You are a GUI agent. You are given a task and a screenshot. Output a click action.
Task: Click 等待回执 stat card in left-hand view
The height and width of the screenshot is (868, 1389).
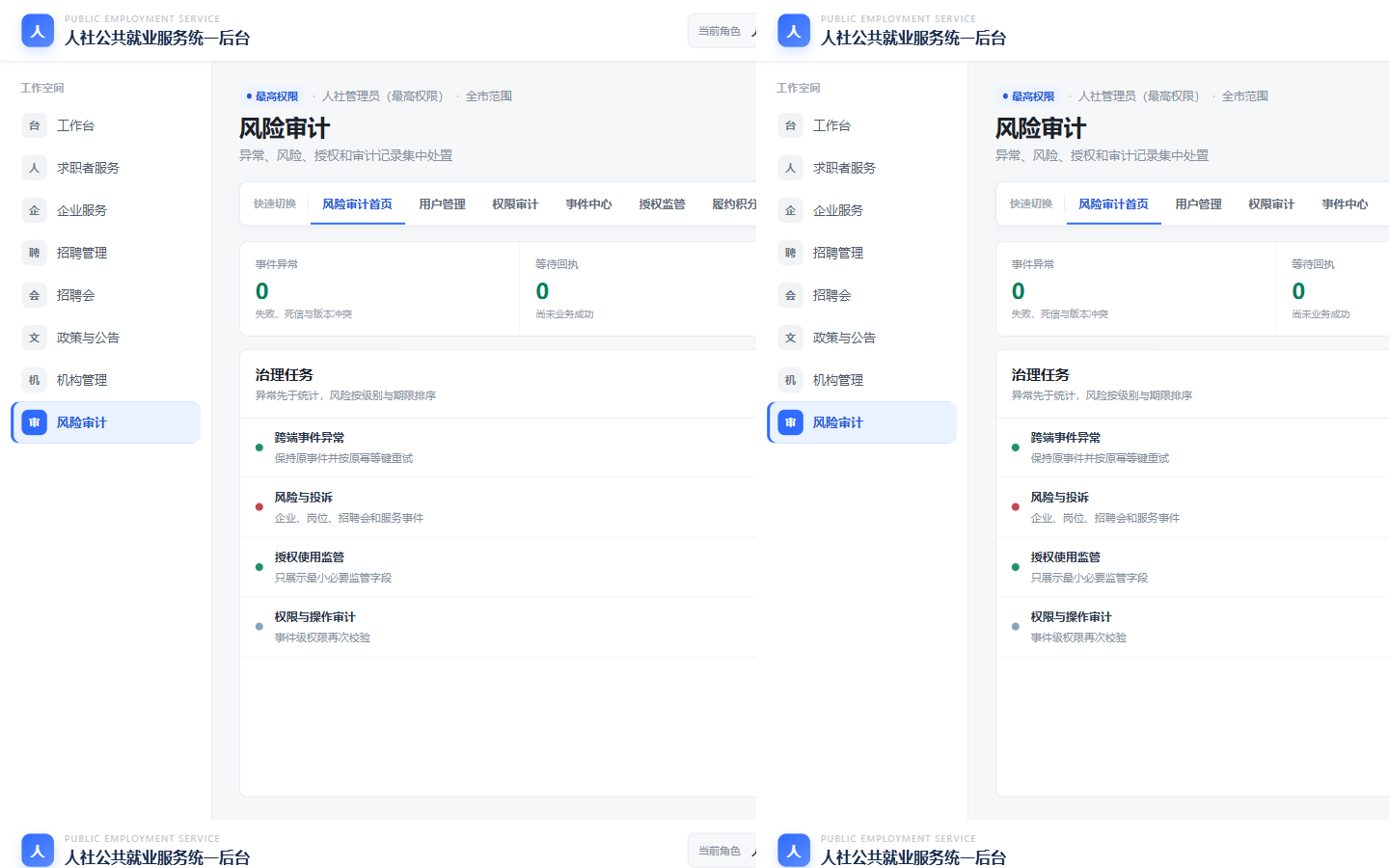(638, 288)
